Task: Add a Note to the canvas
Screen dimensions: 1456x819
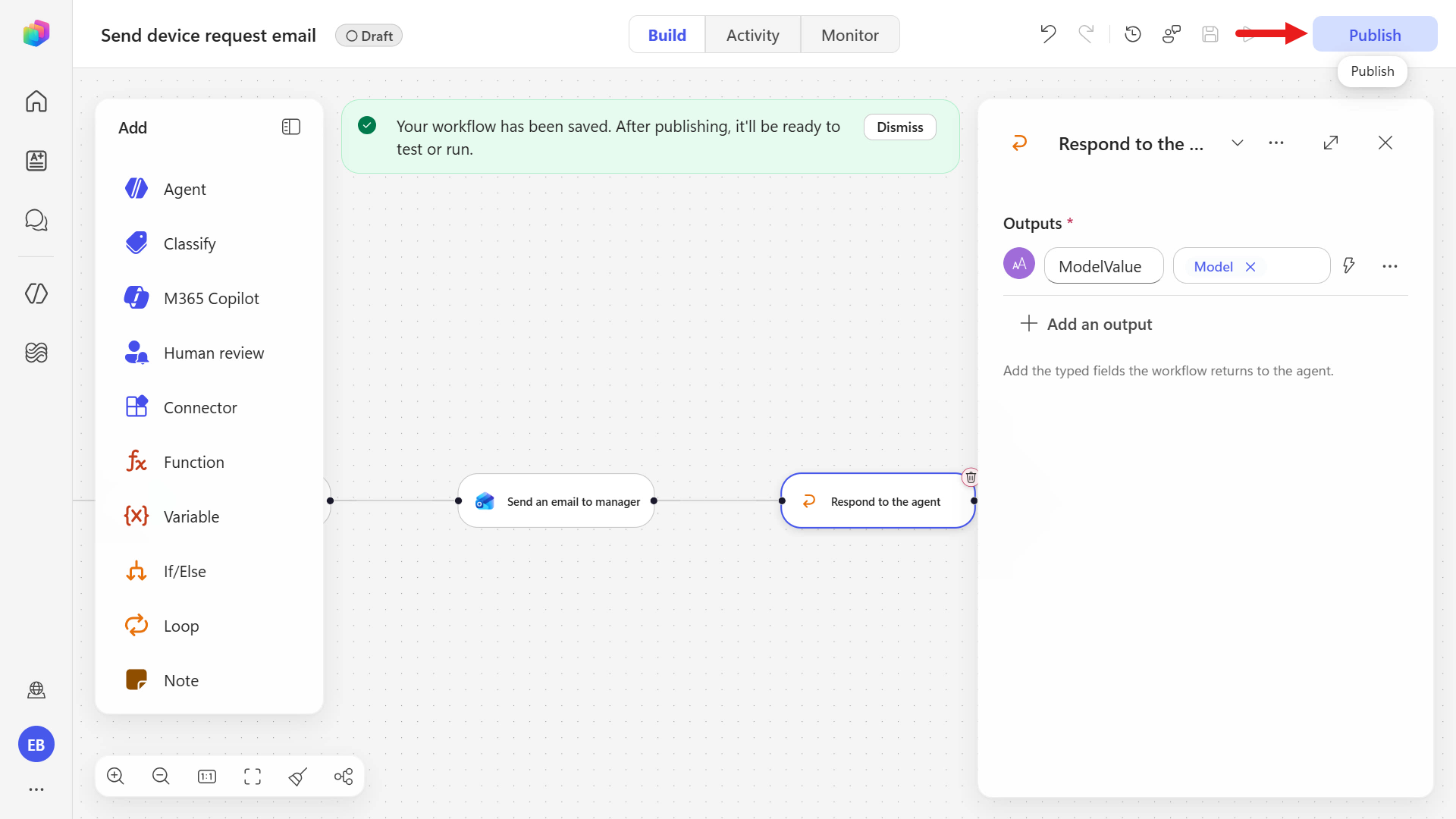Action: 209,680
